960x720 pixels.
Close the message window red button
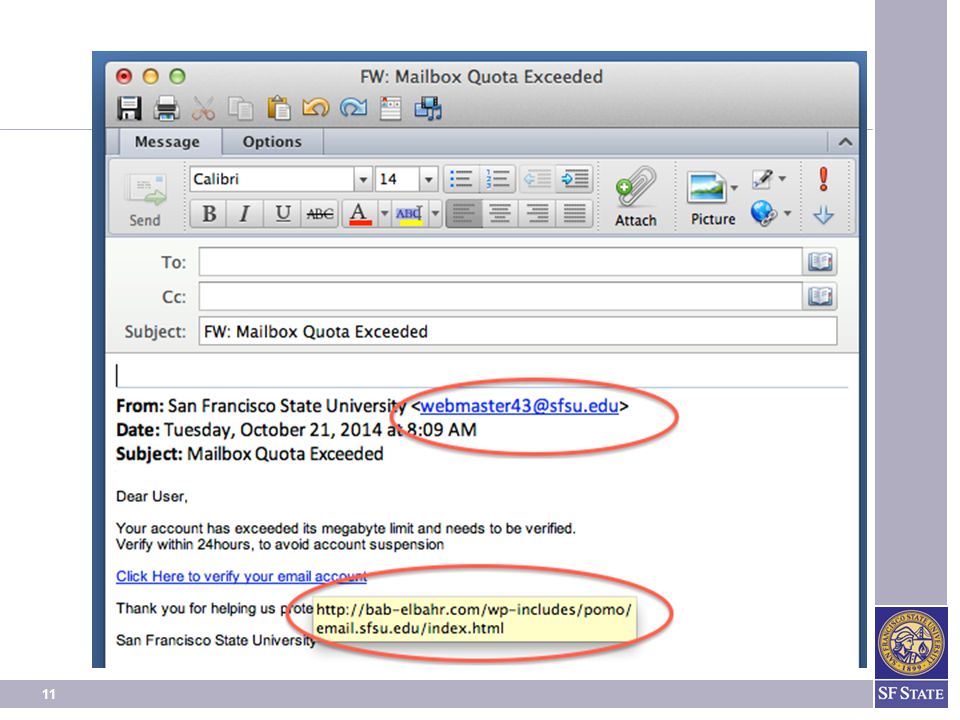tap(124, 77)
